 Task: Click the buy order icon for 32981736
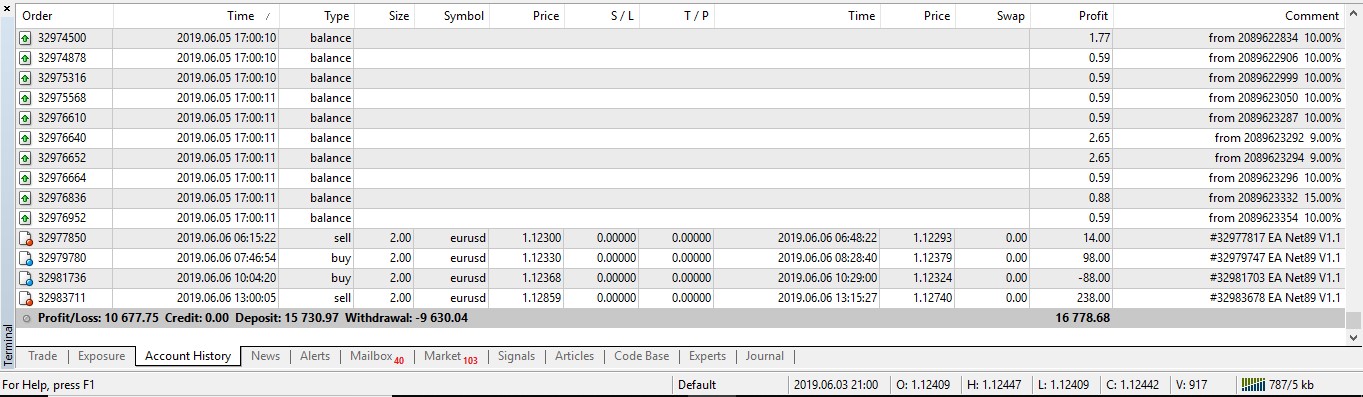[26, 278]
